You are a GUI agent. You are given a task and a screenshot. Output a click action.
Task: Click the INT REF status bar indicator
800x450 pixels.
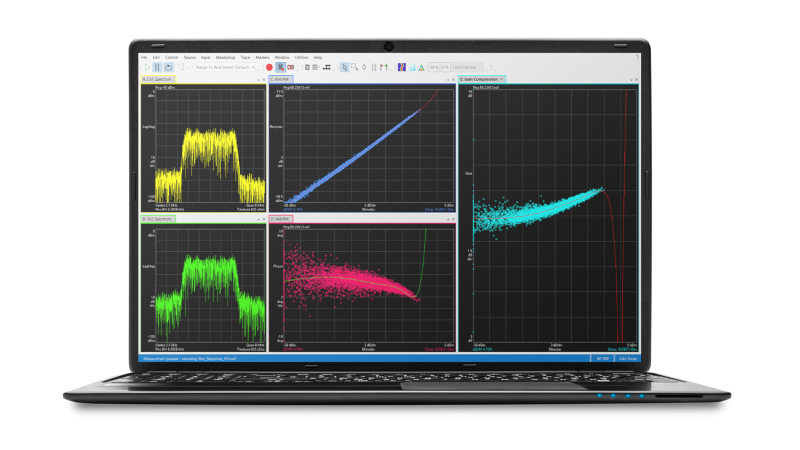tap(603, 356)
